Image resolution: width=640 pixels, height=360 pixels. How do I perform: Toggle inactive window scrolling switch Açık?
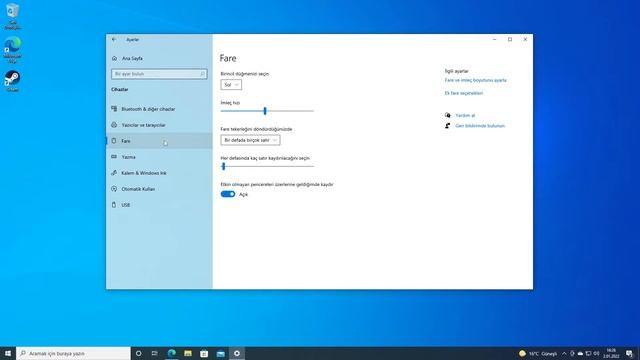[x=228, y=194]
